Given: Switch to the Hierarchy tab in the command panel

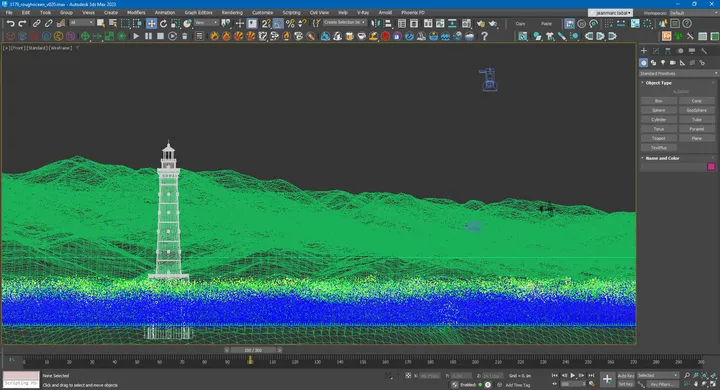Looking at the screenshot, I should click(x=668, y=51).
